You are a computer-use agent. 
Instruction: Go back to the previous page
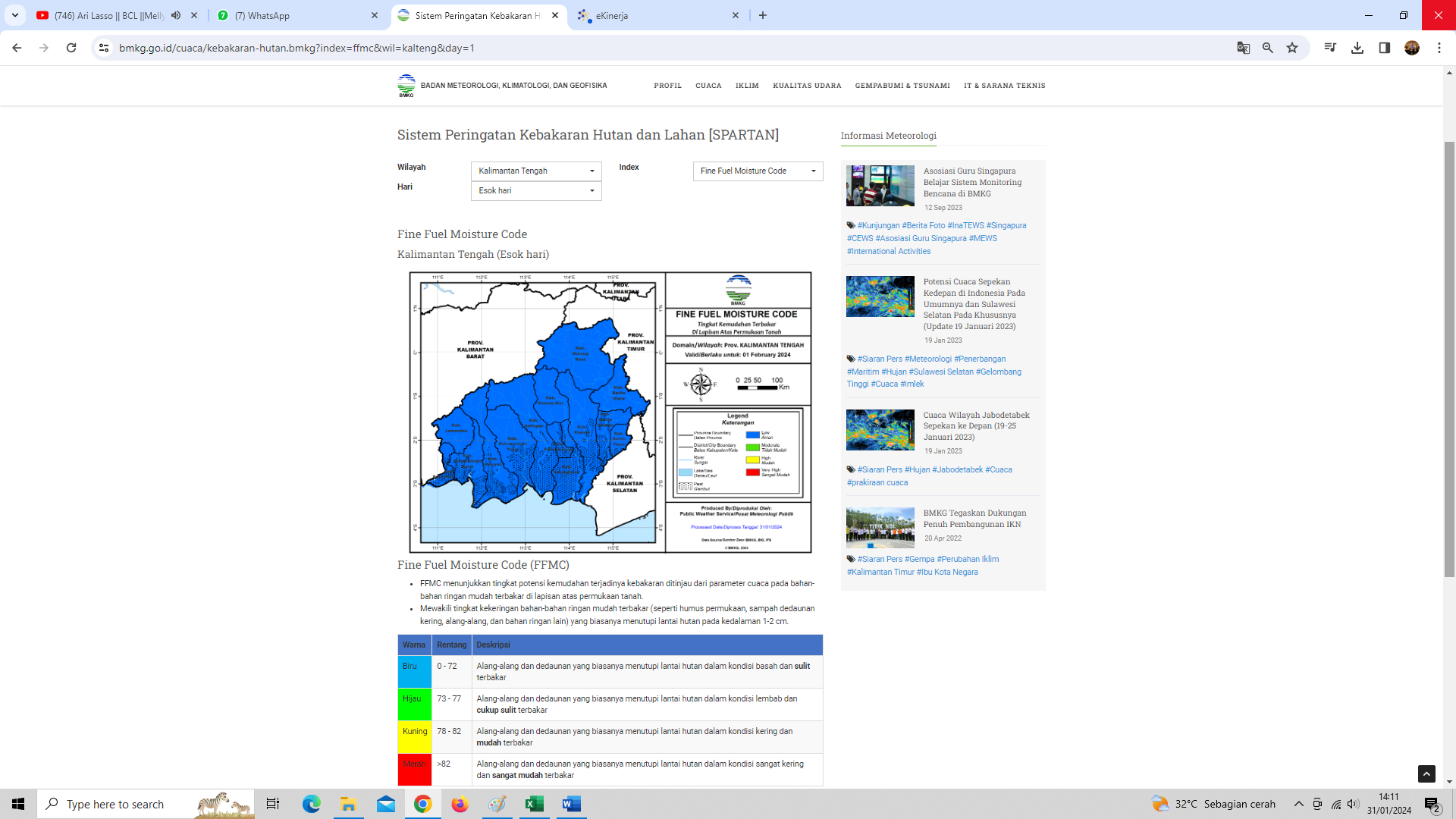click(17, 48)
